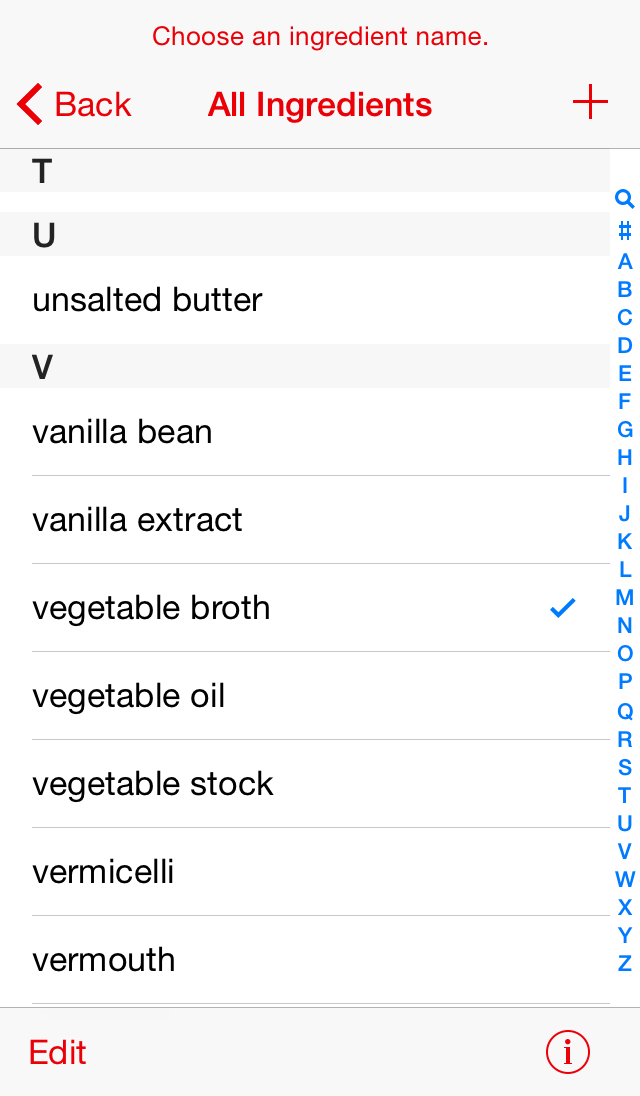Jump to letter M in the index bar
Viewport: 640px width, 1096px height.
623,597
